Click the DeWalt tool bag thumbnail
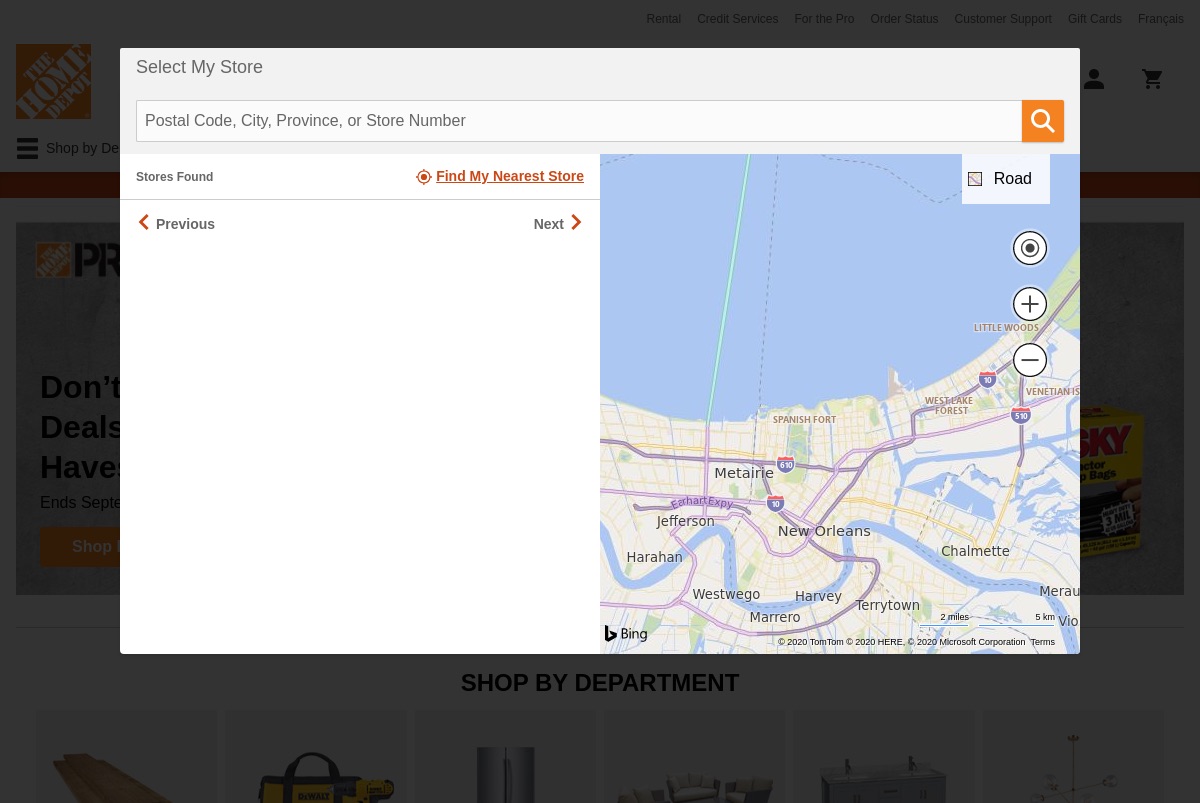This screenshot has width=1200, height=803. 316,757
